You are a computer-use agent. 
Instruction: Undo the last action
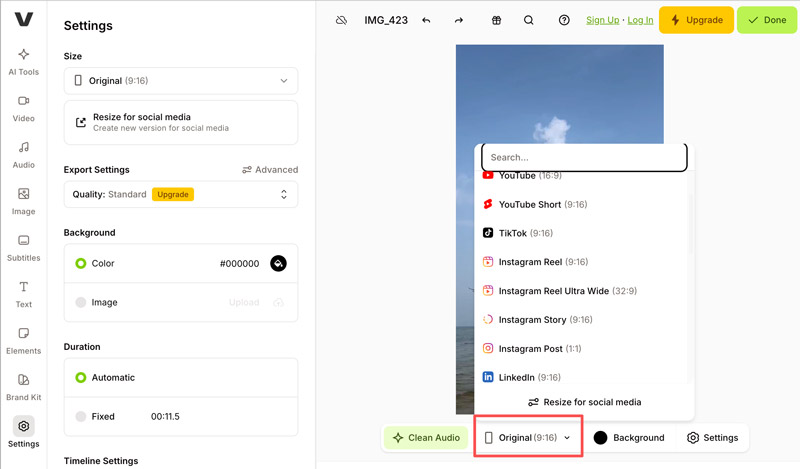click(427, 20)
